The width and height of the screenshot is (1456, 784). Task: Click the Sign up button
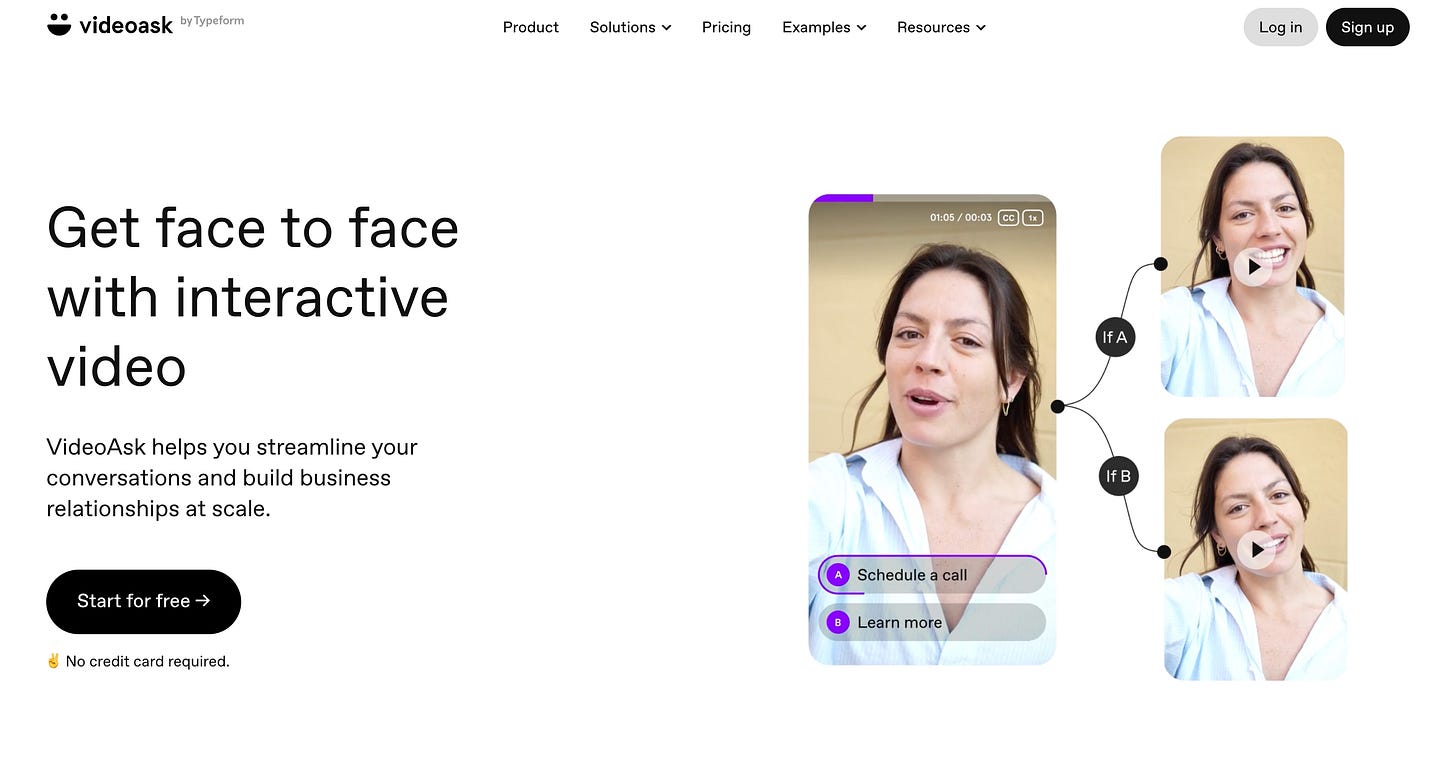click(1367, 27)
